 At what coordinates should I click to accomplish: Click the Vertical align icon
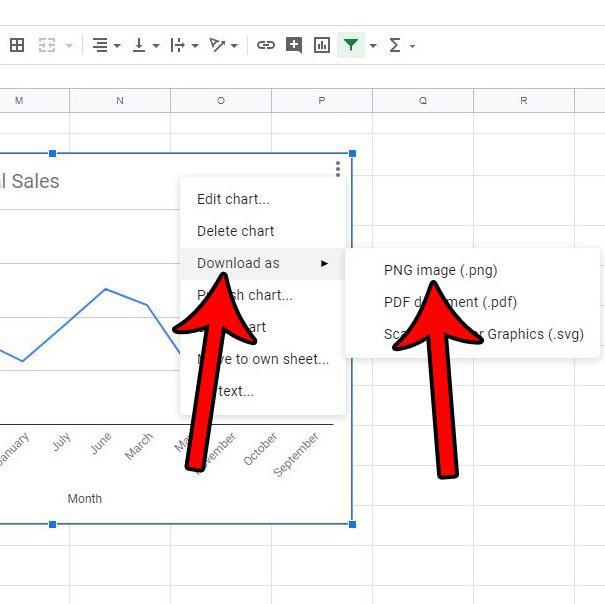pos(139,45)
